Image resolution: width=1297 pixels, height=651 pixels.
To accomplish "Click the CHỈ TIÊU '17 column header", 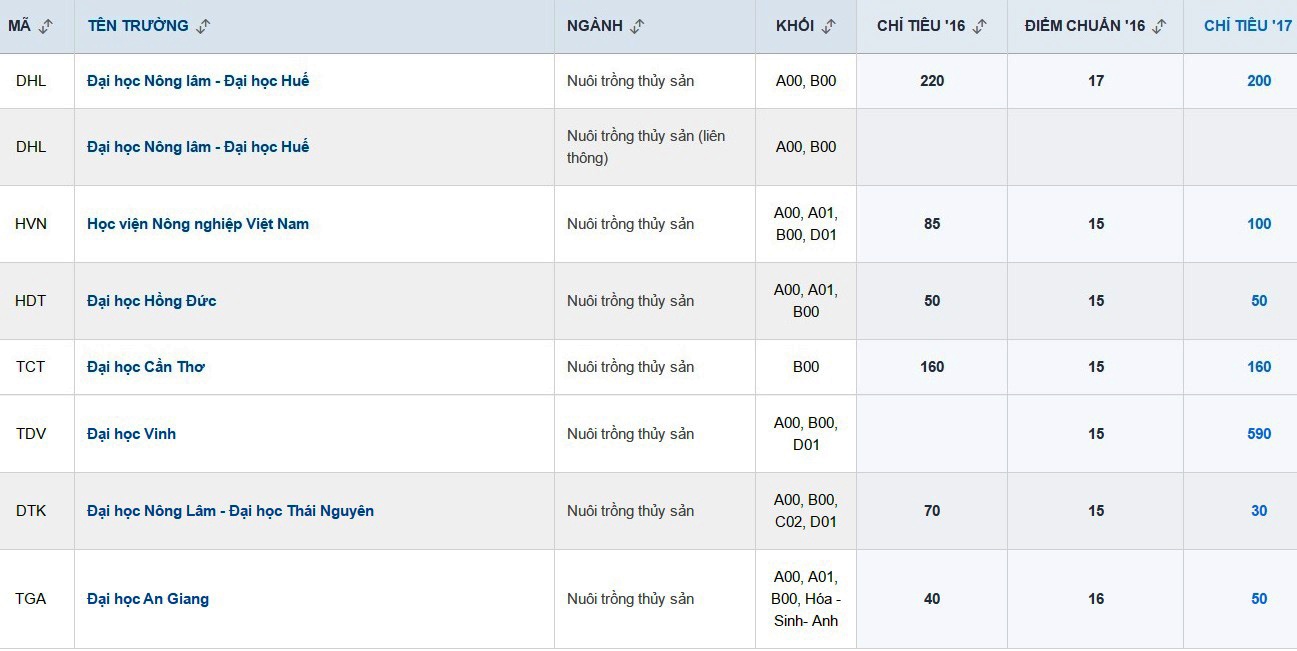I will point(1247,26).
